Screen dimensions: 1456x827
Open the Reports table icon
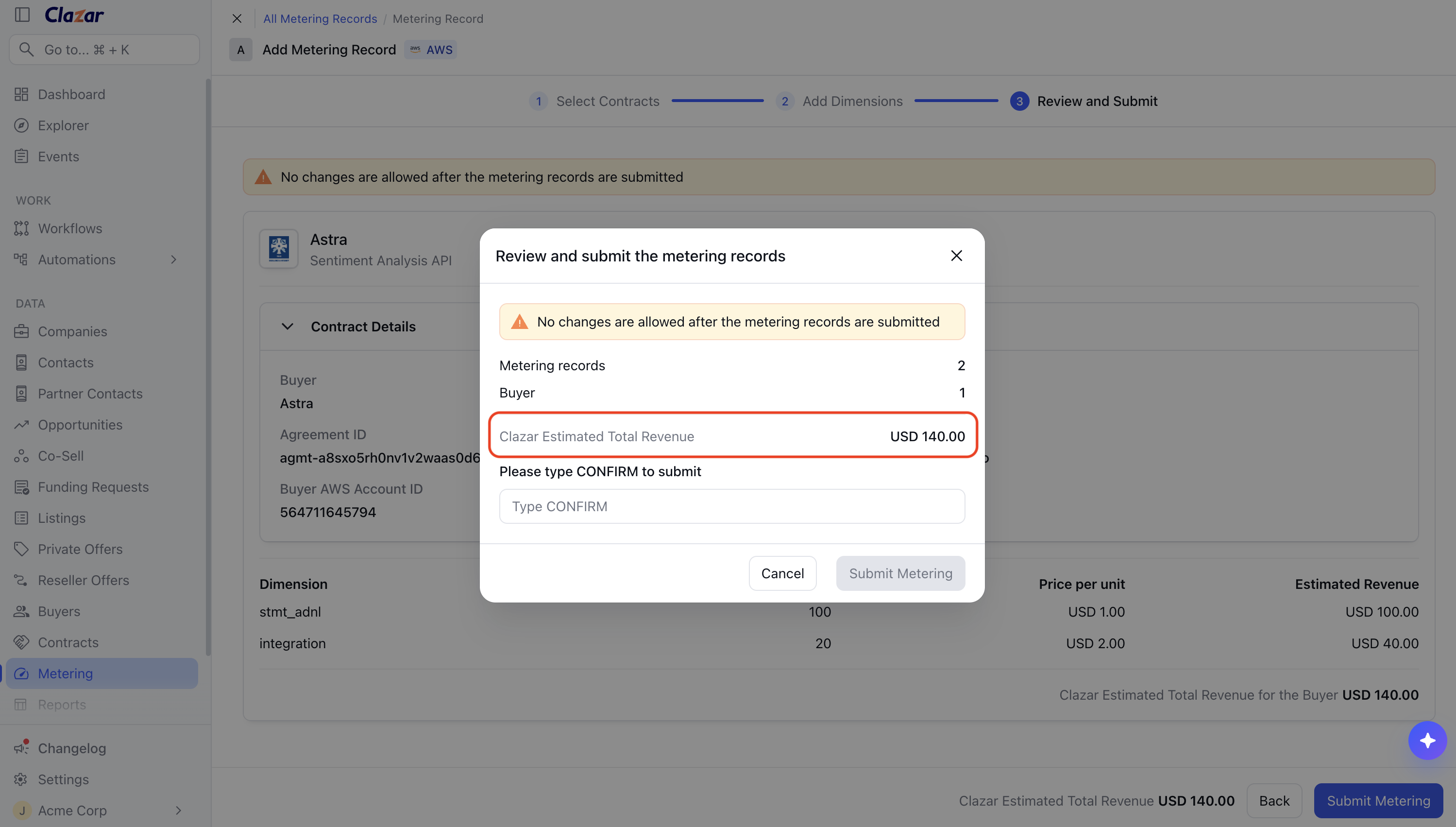21,705
